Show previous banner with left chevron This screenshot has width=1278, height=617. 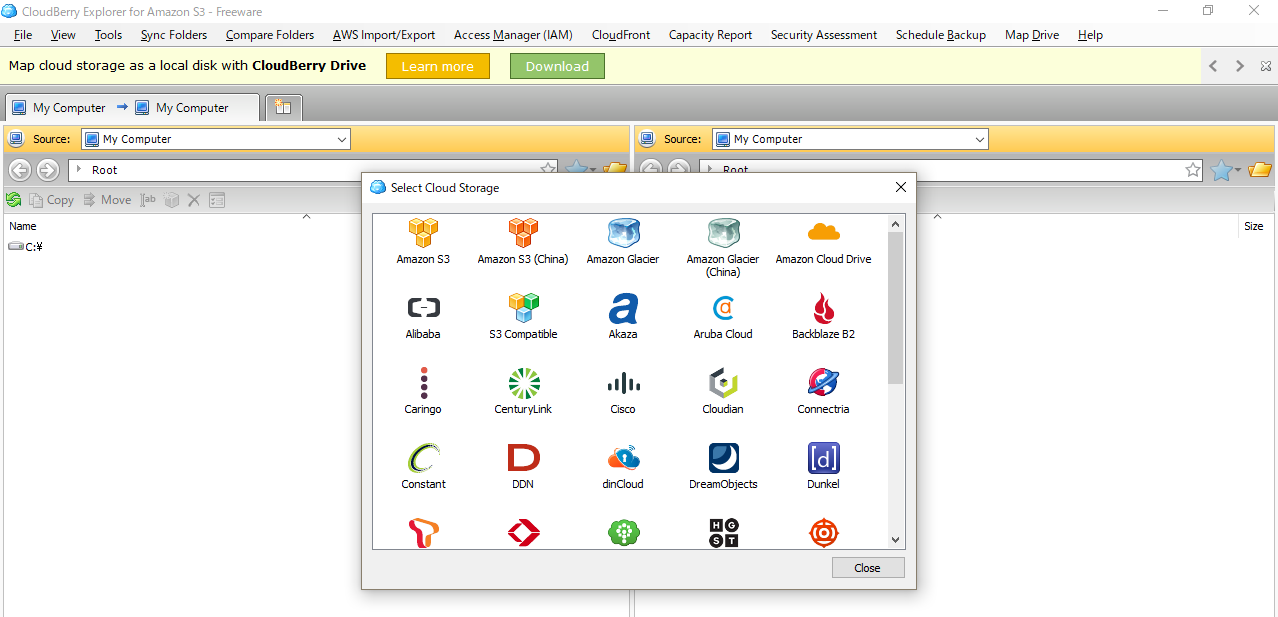coord(1213,66)
